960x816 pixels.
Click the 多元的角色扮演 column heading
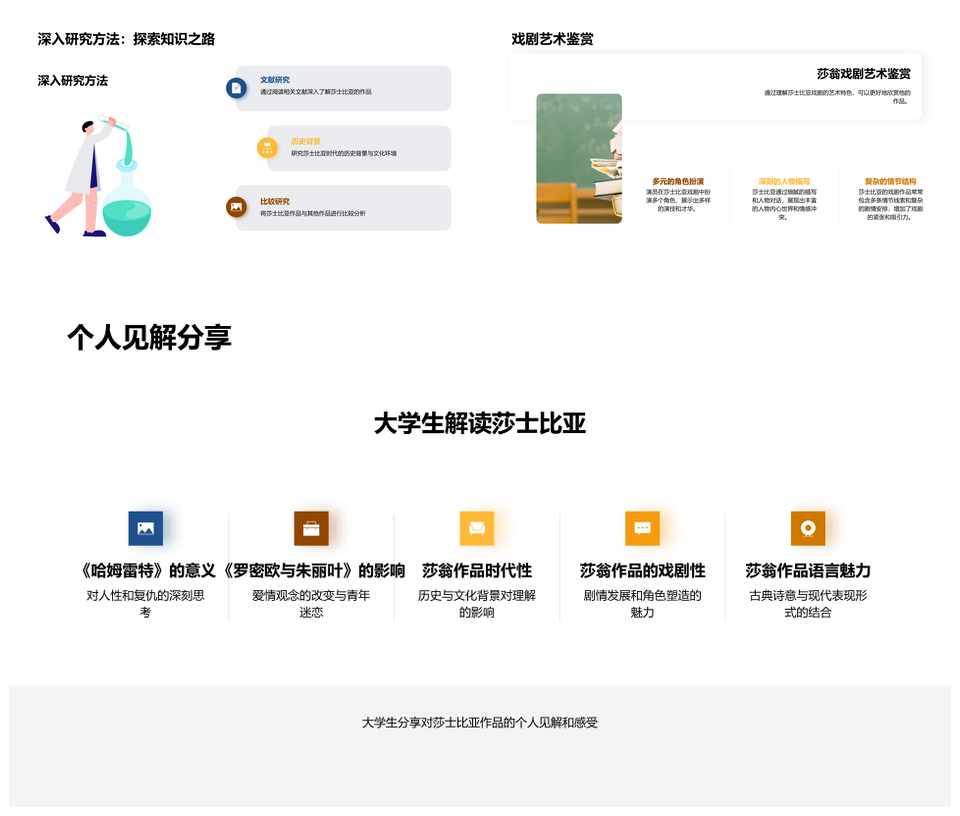click(678, 181)
